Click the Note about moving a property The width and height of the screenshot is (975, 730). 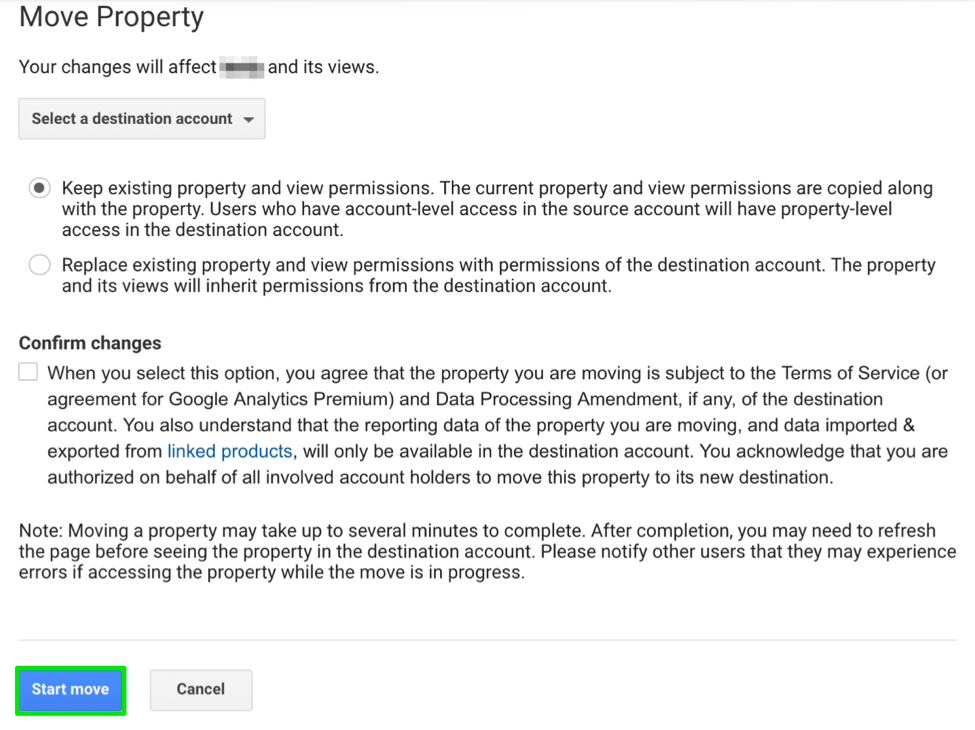[x=488, y=552]
